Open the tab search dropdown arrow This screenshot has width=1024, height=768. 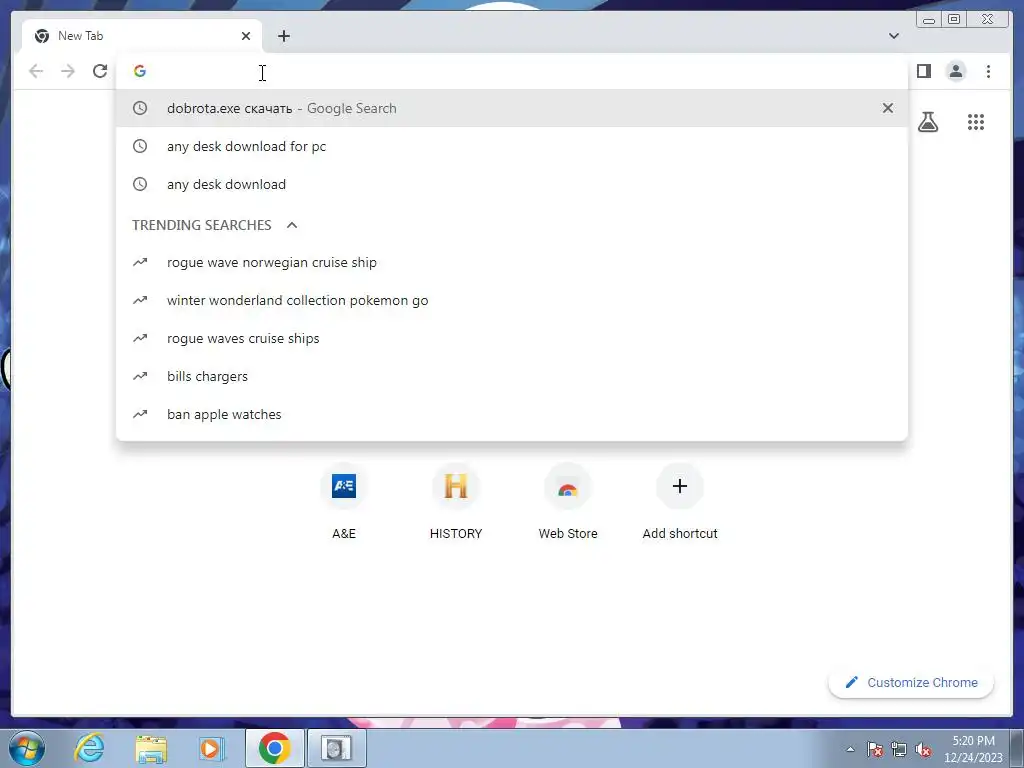tap(894, 36)
